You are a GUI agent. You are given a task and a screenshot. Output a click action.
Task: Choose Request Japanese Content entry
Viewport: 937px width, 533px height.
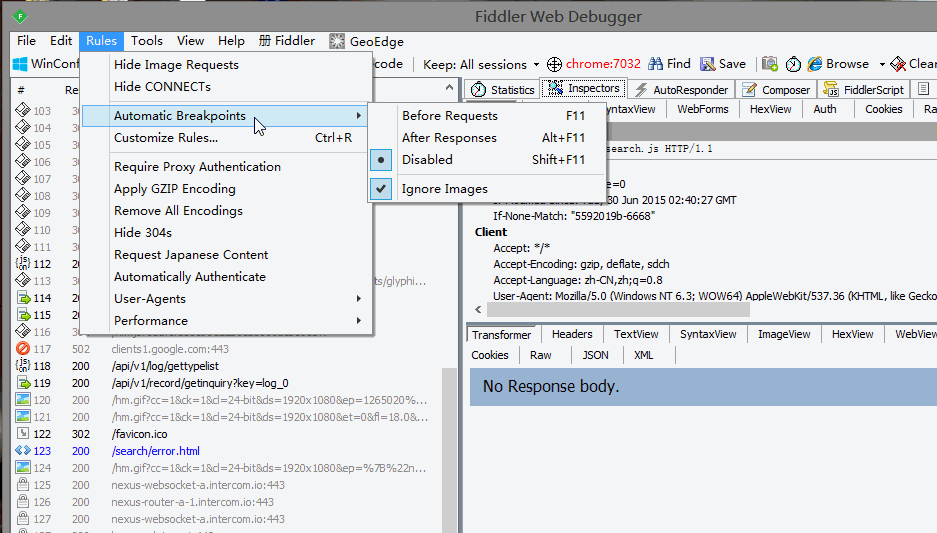(x=225, y=255)
